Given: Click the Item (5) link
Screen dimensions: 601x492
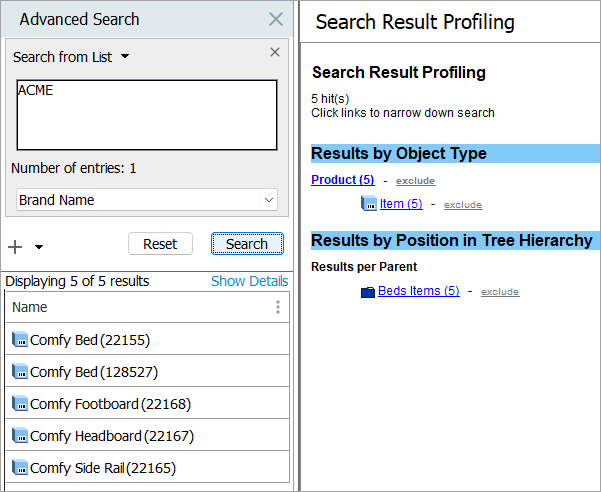Looking at the screenshot, I should (401, 204).
